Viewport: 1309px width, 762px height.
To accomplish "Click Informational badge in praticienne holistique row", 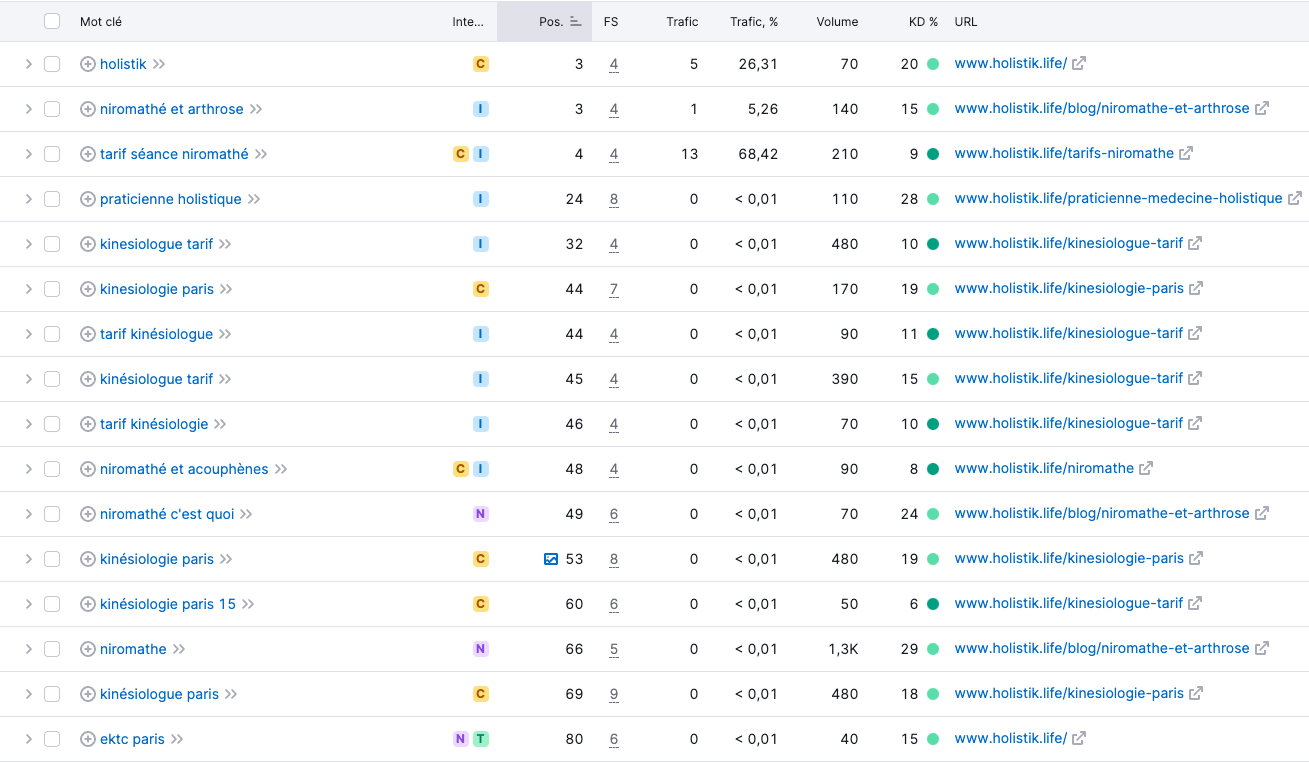I will point(481,199).
